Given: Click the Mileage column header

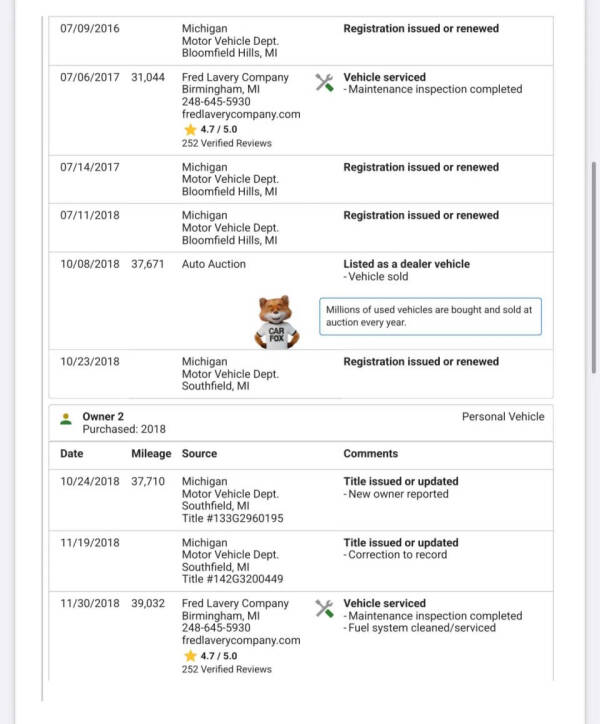Looking at the screenshot, I should coord(151,454).
